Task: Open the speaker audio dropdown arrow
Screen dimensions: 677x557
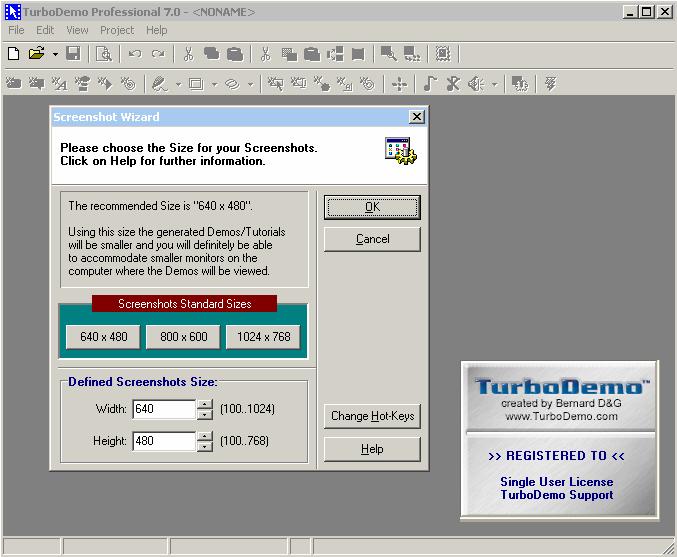Action: (495, 84)
